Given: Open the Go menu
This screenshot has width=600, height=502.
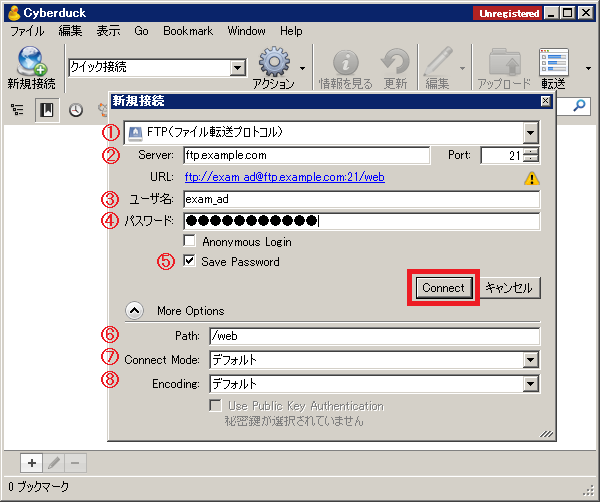Looking at the screenshot, I should click(141, 31).
